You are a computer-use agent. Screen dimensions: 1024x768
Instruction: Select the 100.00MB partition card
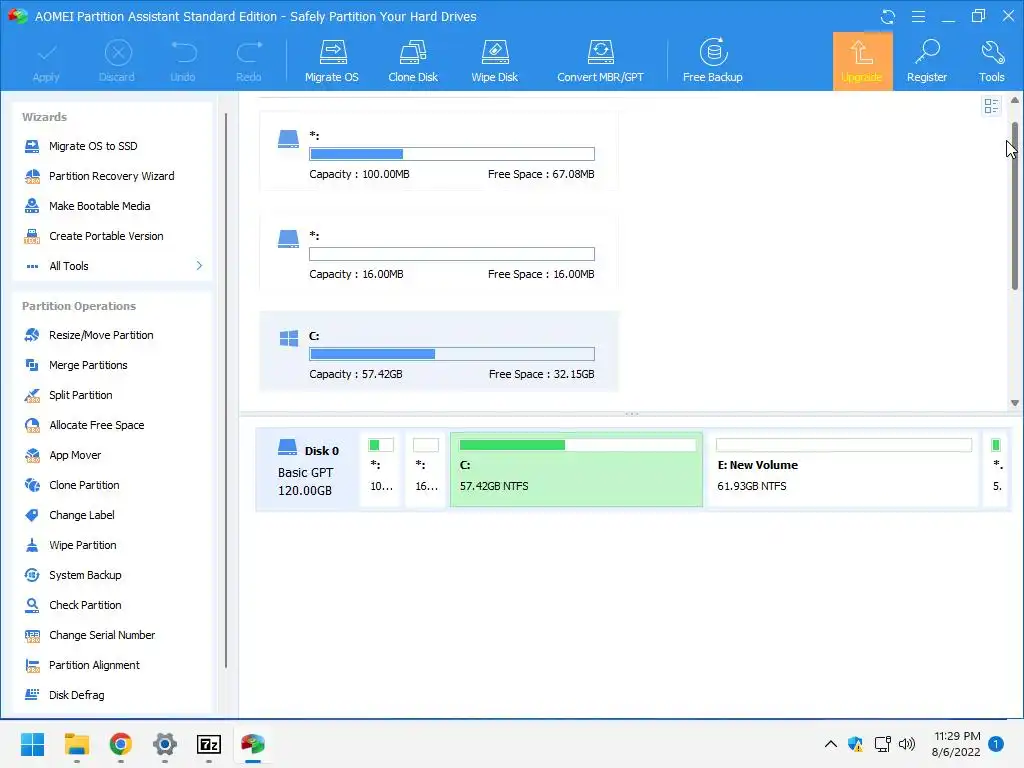(x=439, y=152)
